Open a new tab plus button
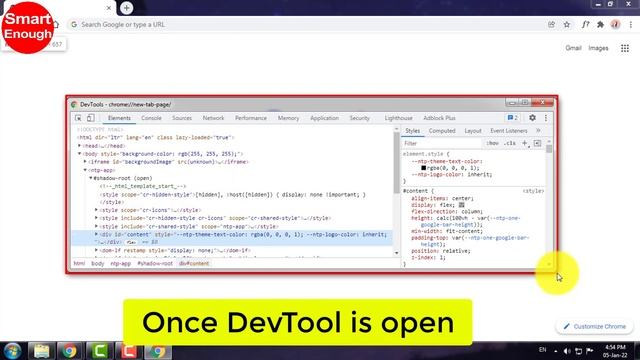 coord(127,8)
